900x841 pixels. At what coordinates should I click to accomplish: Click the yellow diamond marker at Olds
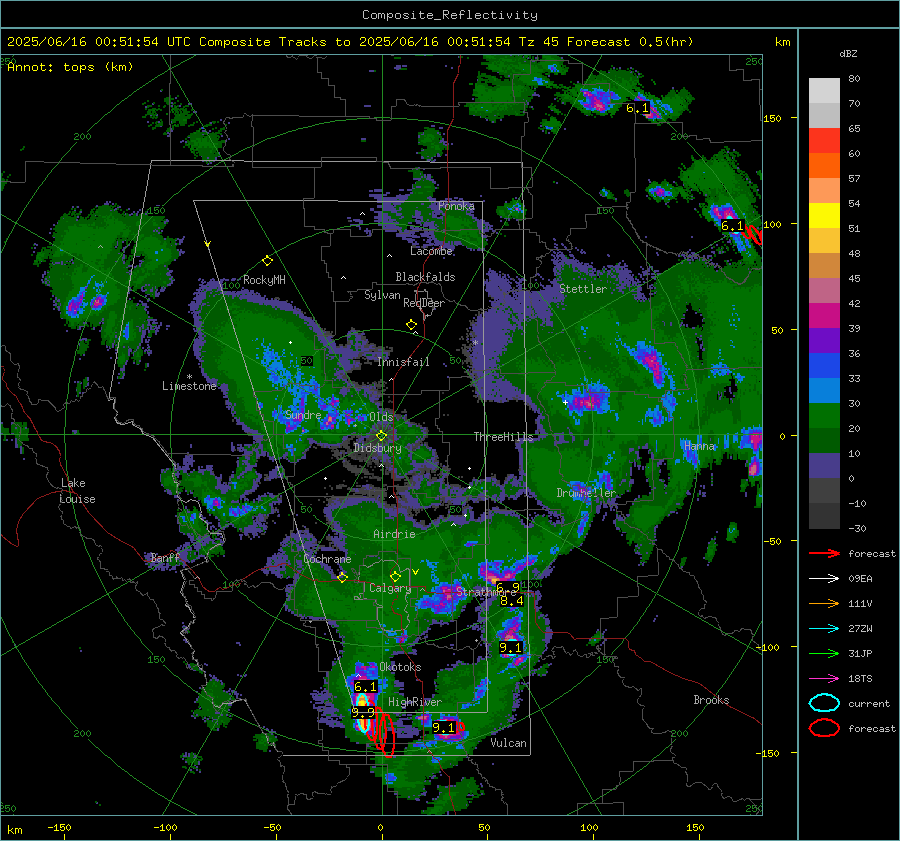[381, 436]
